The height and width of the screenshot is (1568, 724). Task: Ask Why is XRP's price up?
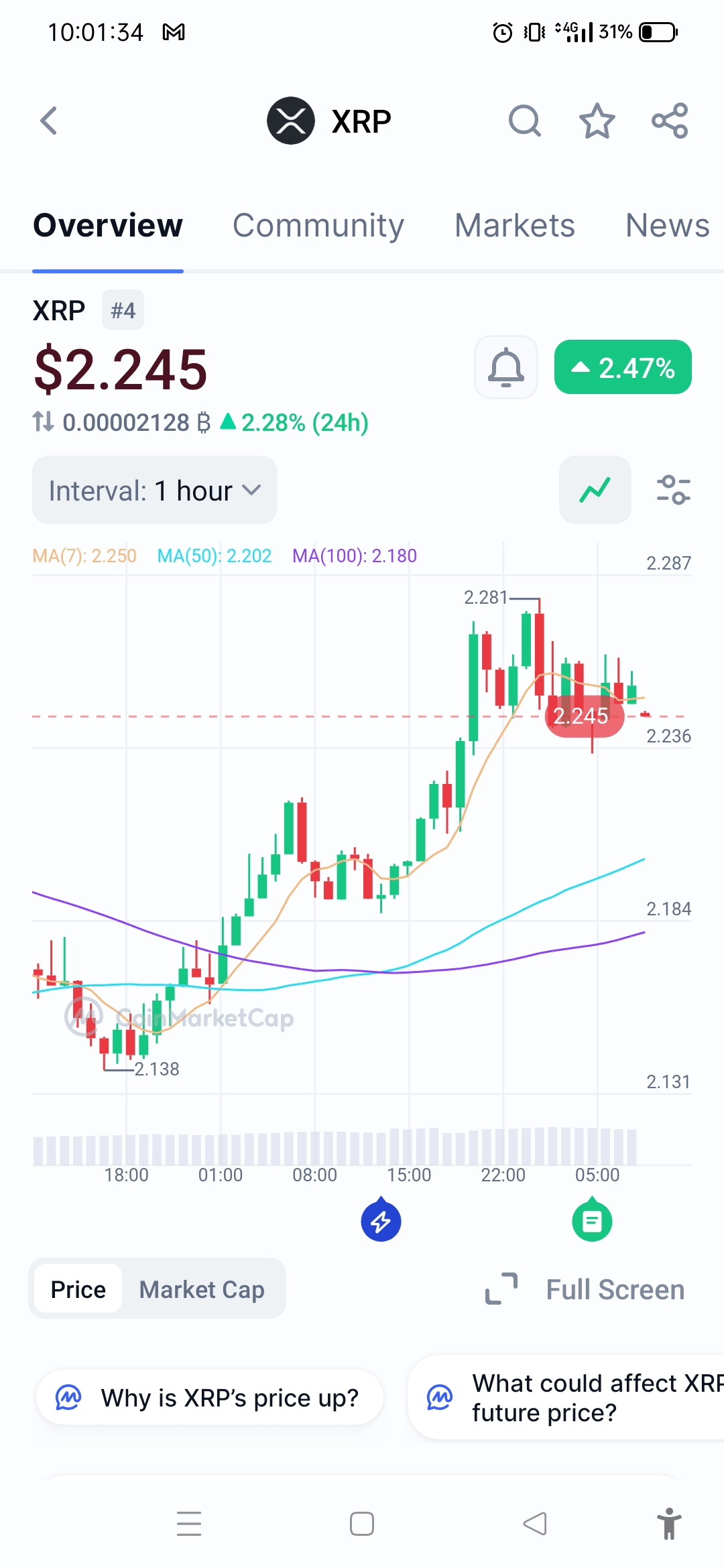[x=210, y=1398]
